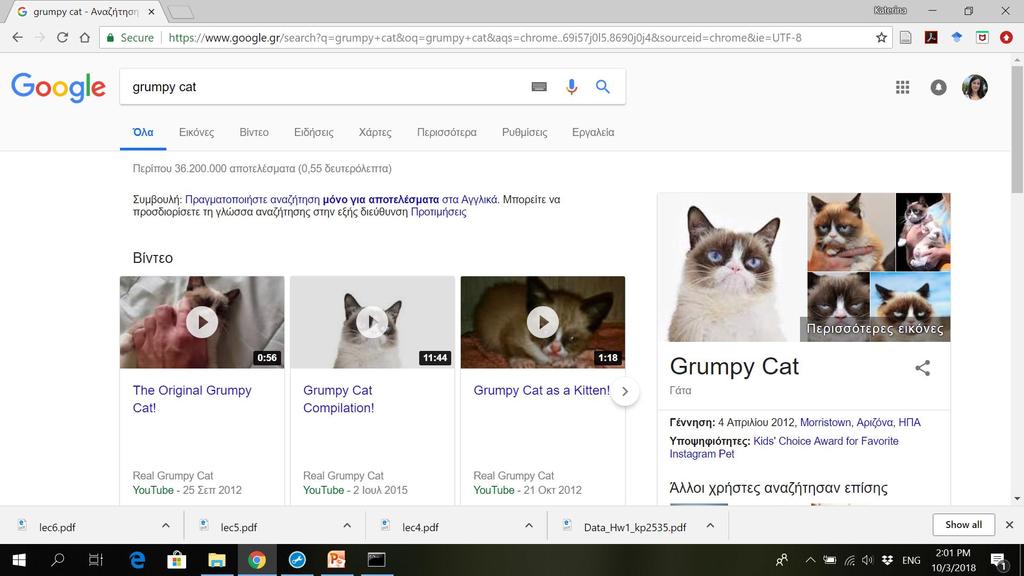Open the Morristown link
The image size is (1024, 576).
[x=825, y=423]
